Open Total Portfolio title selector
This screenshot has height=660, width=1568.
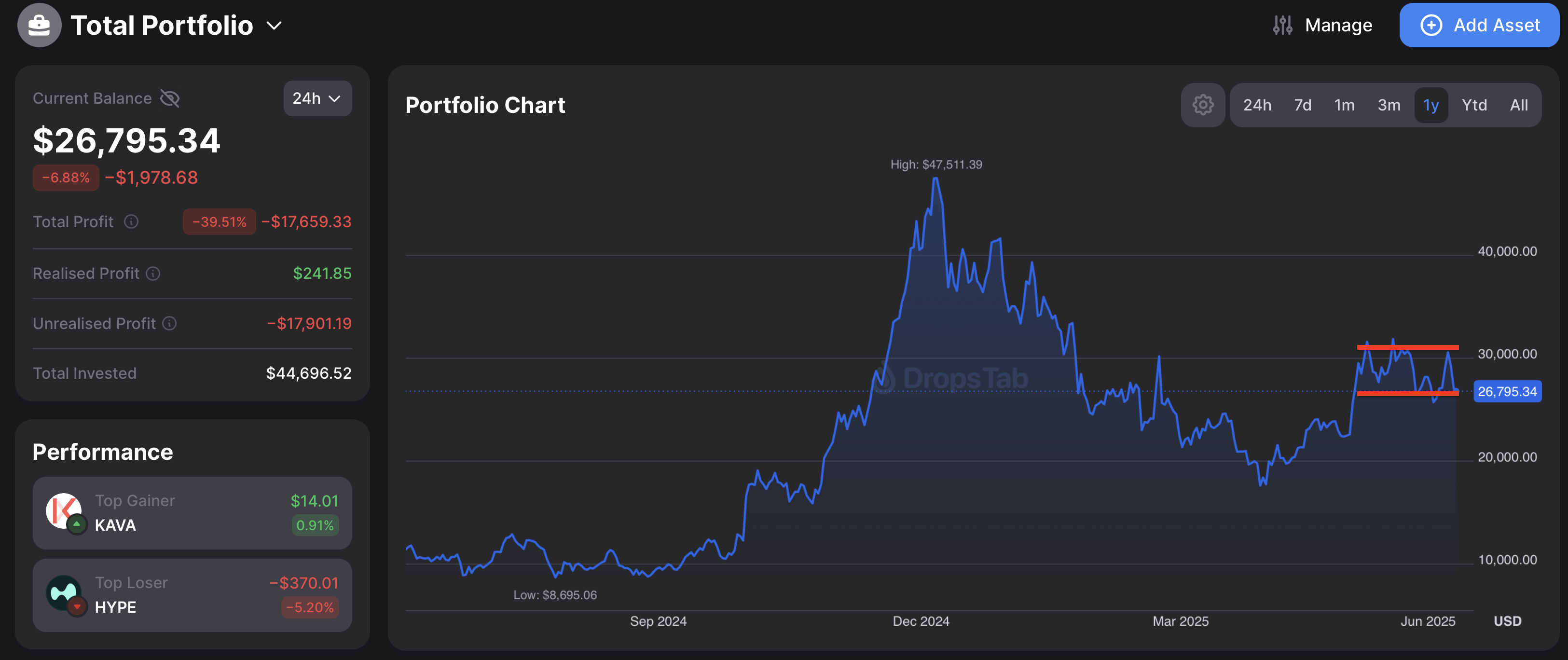coord(162,26)
